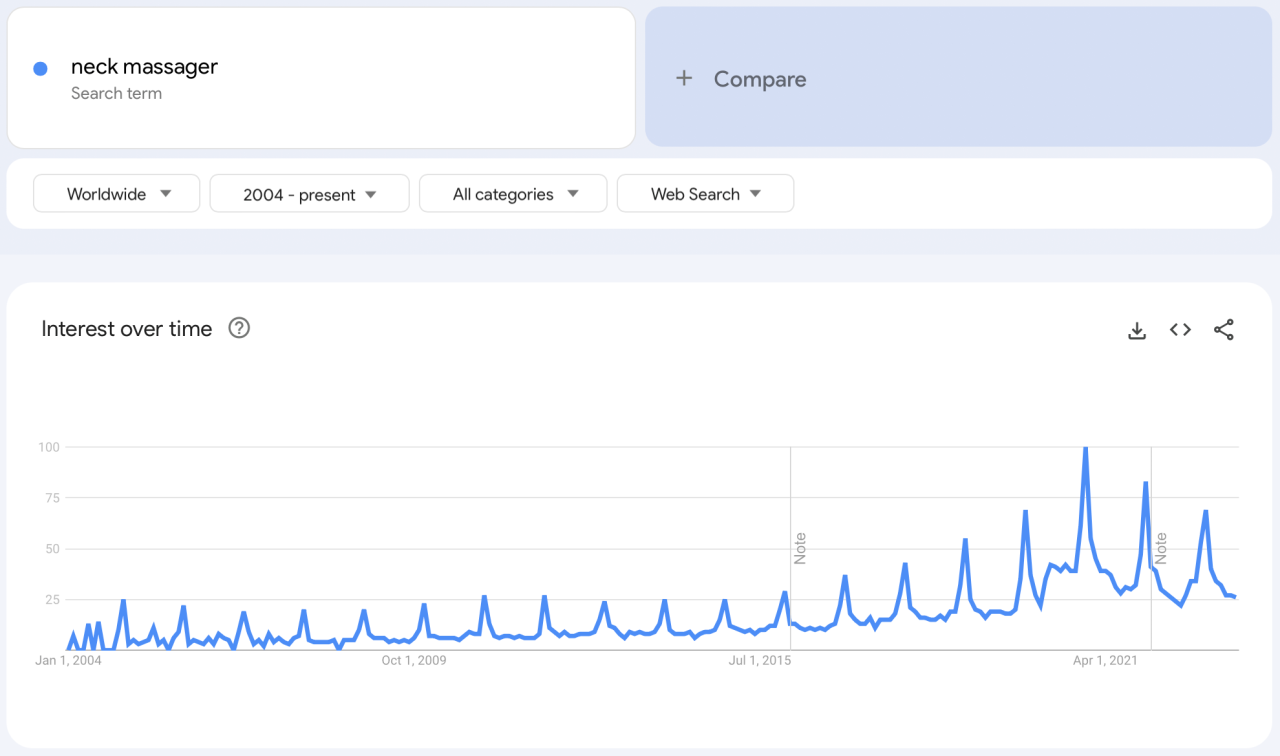
Task: Select the neck massager search term card
Action: tap(320, 77)
